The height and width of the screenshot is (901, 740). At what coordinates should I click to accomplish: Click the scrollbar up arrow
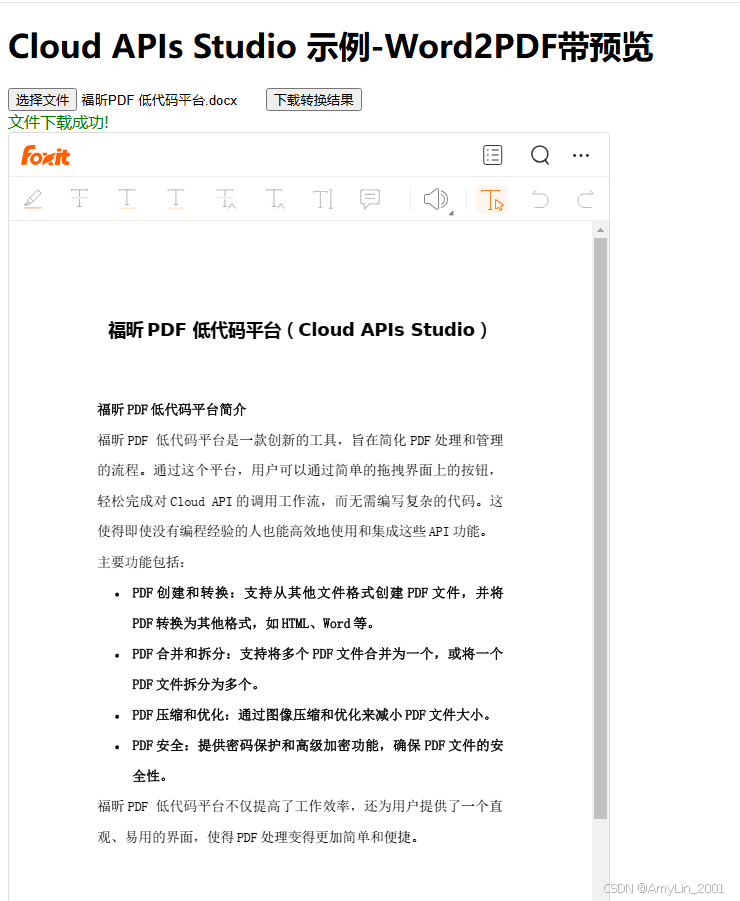pos(600,230)
